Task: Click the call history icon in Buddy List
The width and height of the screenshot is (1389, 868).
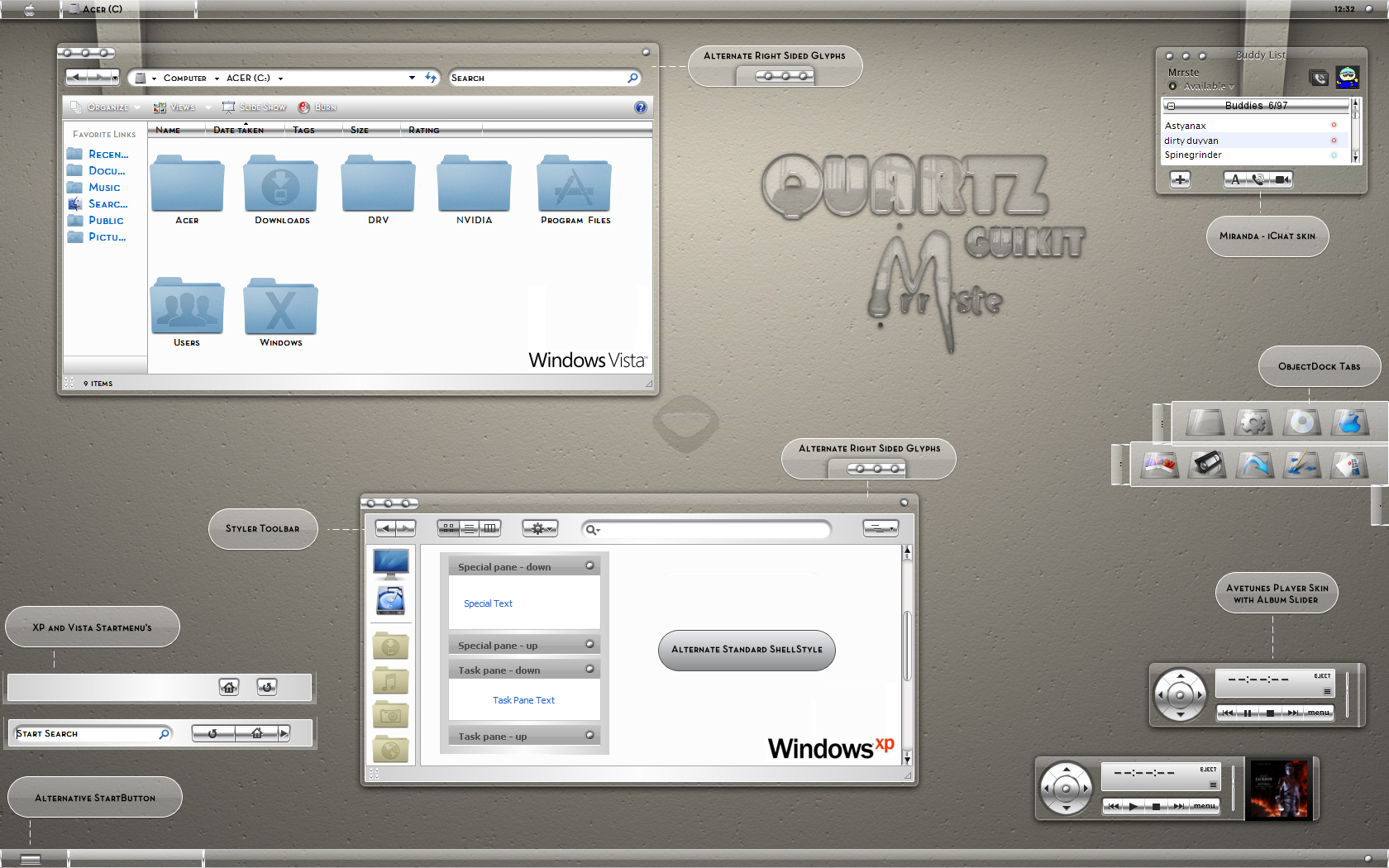Action: click(x=1320, y=78)
